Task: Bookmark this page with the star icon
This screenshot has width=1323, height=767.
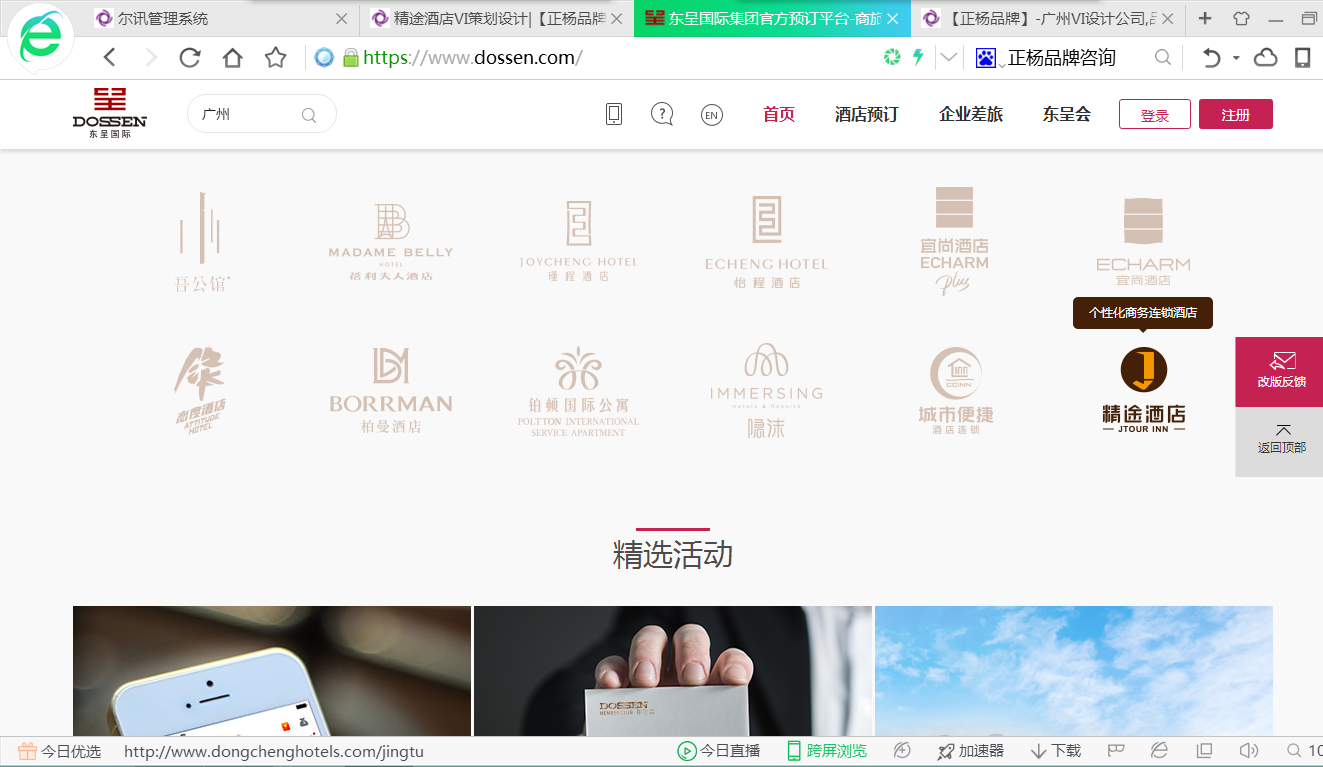Action: coord(276,58)
